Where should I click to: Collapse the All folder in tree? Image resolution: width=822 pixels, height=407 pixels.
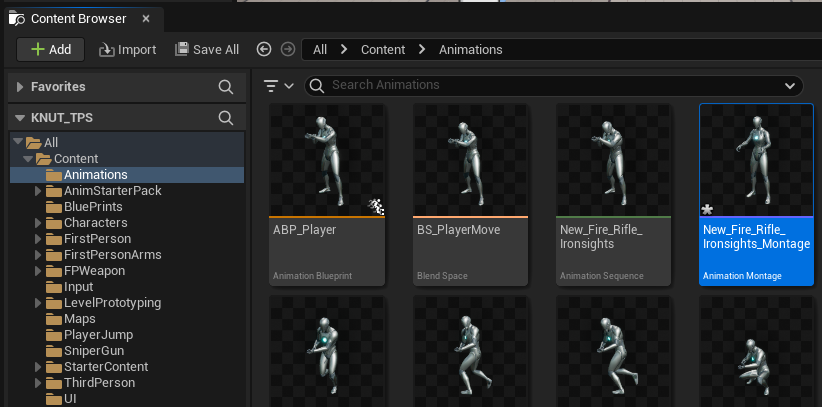[17, 143]
